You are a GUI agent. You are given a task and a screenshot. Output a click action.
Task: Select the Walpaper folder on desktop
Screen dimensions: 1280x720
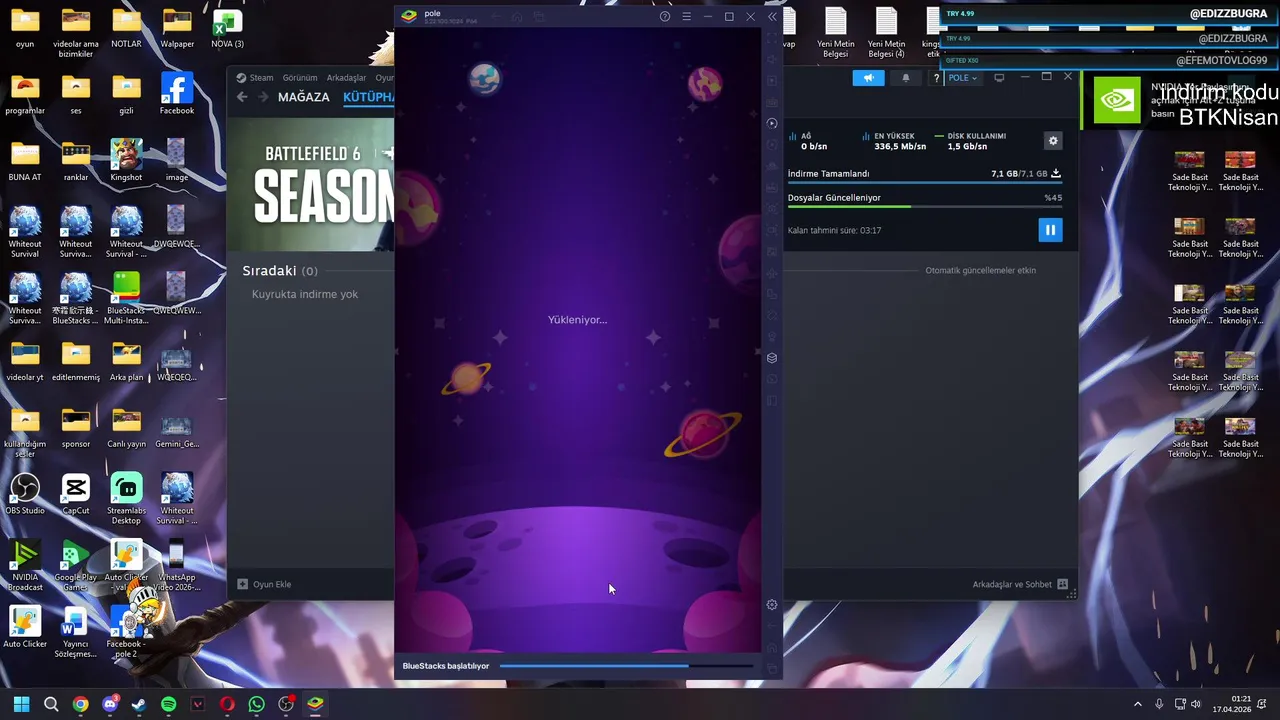177,28
